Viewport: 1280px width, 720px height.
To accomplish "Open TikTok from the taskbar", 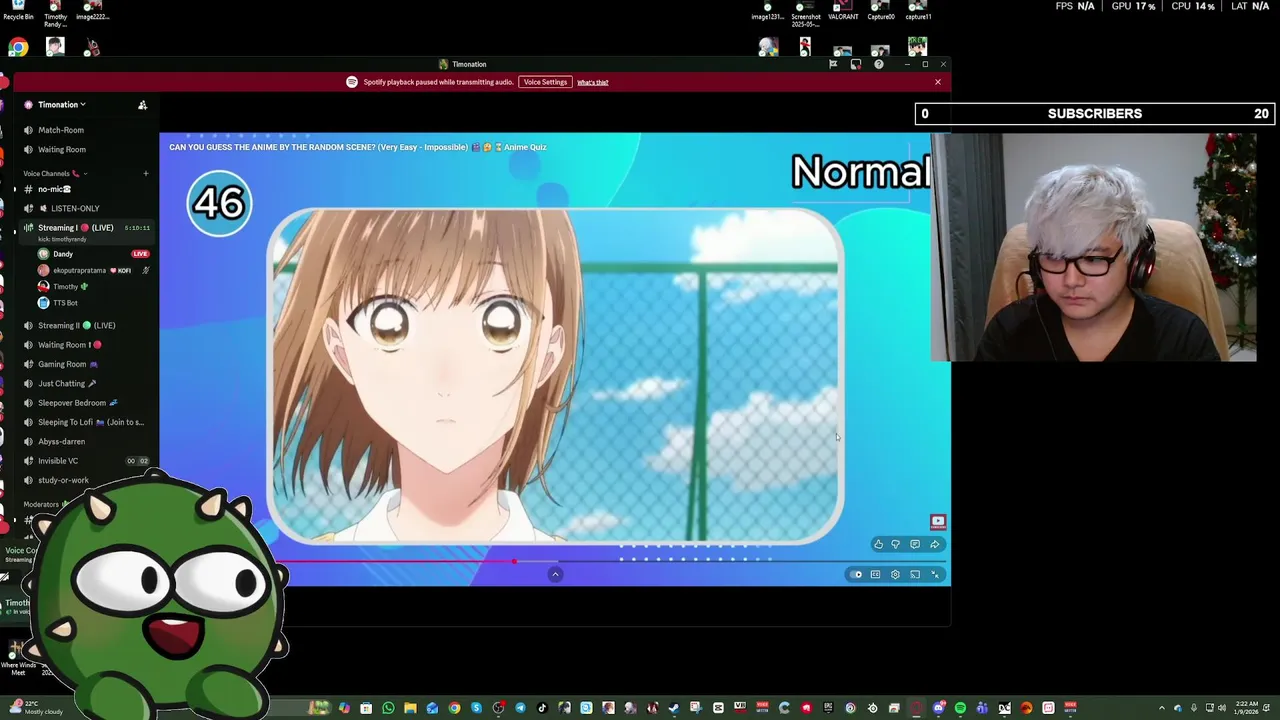I will click(542, 708).
